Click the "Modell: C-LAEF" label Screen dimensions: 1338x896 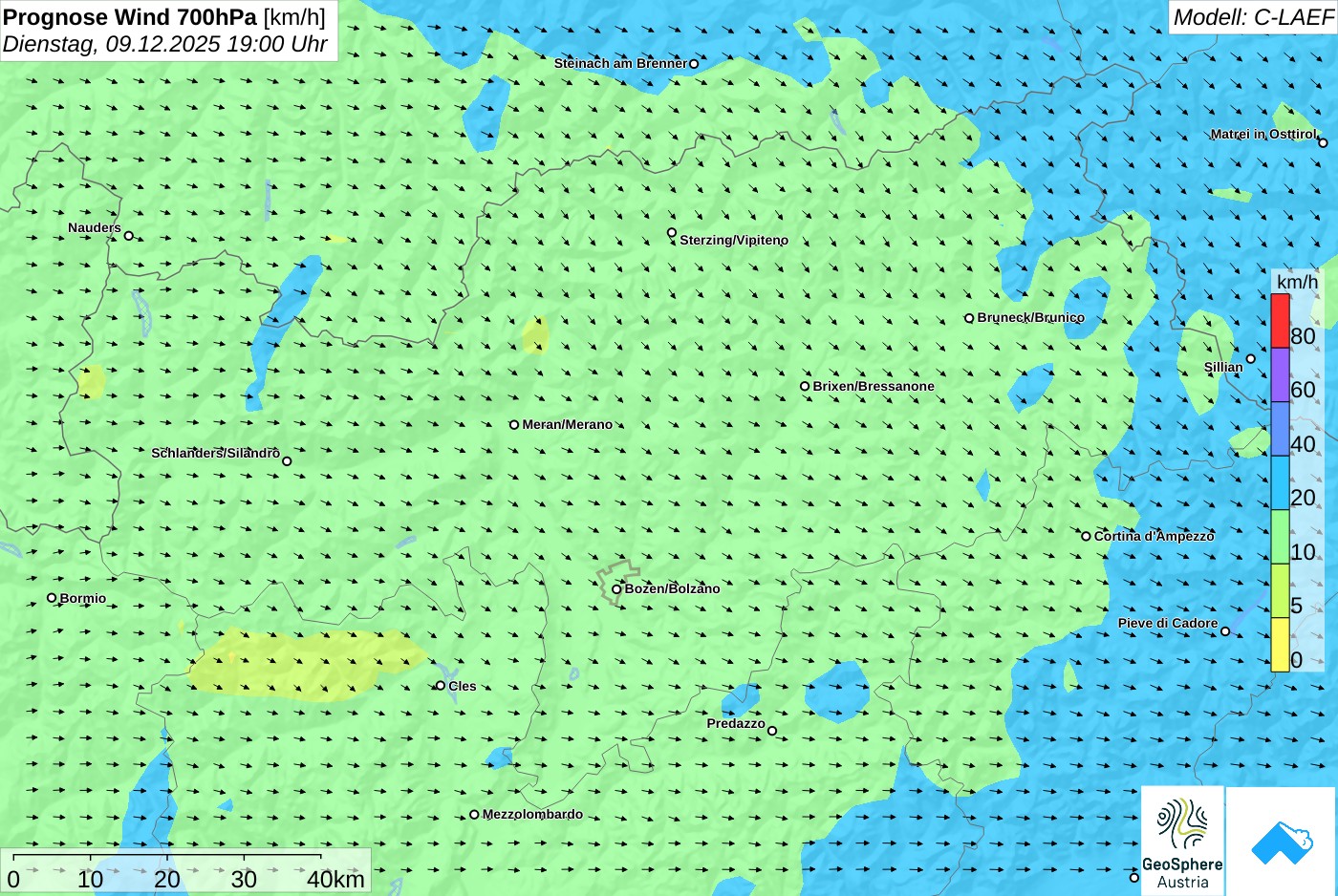(x=1253, y=17)
